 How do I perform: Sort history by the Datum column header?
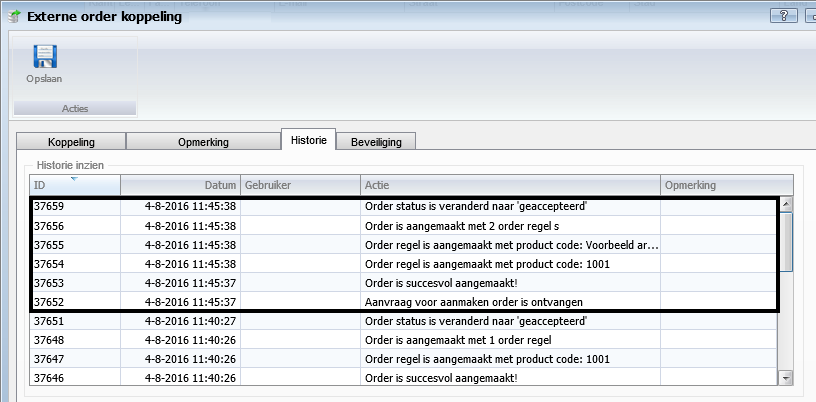(x=180, y=185)
